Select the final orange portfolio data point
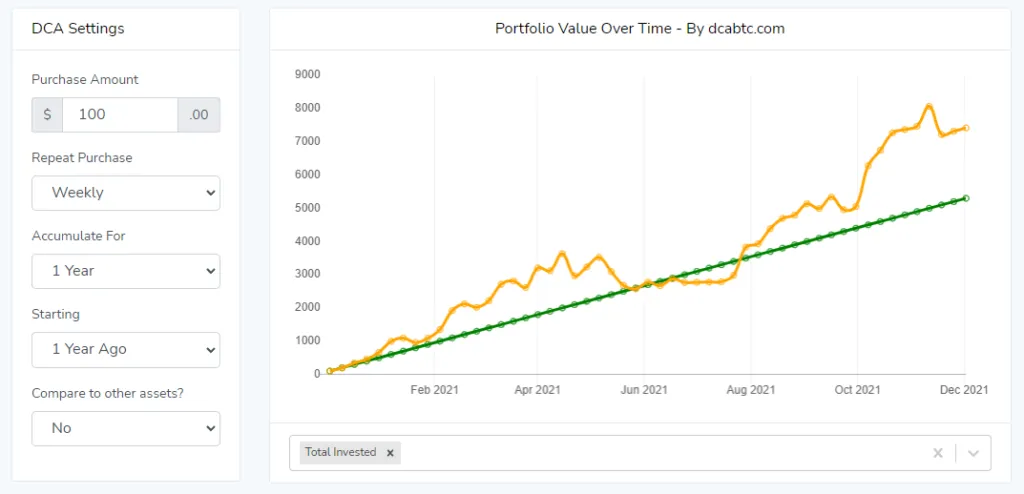Image resolution: width=1024 pixels, height=494 pixels. pos(966,128)
